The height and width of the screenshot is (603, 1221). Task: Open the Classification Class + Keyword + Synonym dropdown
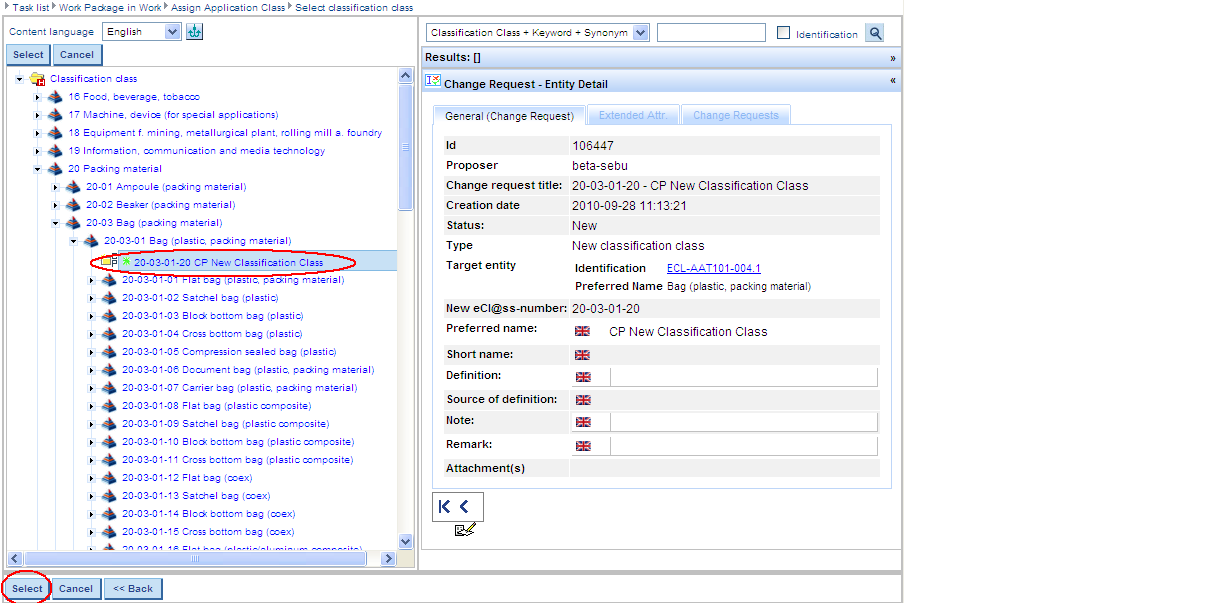click(640, 33)
